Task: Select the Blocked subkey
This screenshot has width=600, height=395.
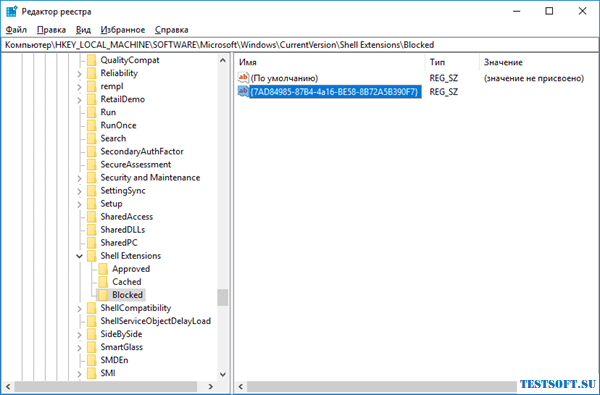Action: pyautogui.click(x=127, y=295)
